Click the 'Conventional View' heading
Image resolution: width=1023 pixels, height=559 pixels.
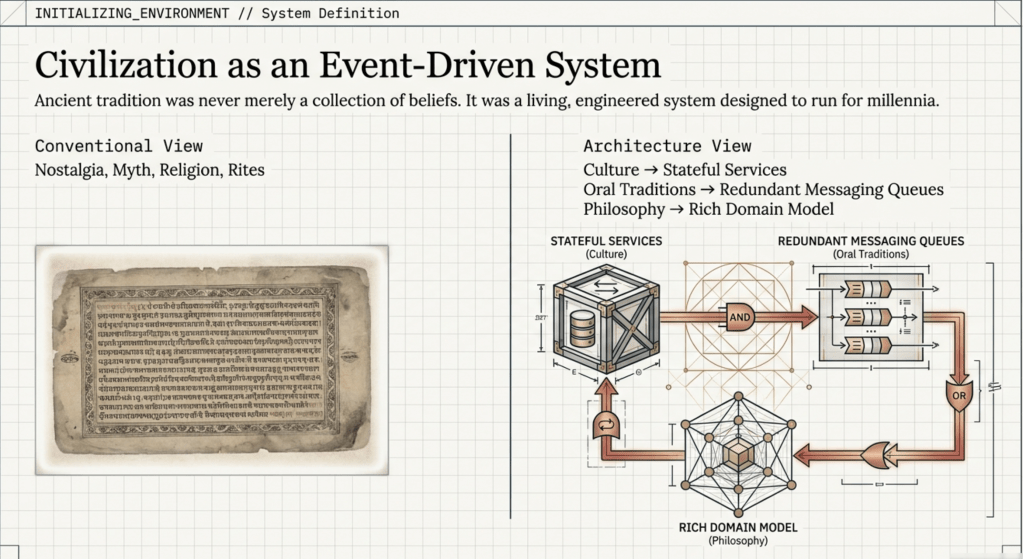119,146
